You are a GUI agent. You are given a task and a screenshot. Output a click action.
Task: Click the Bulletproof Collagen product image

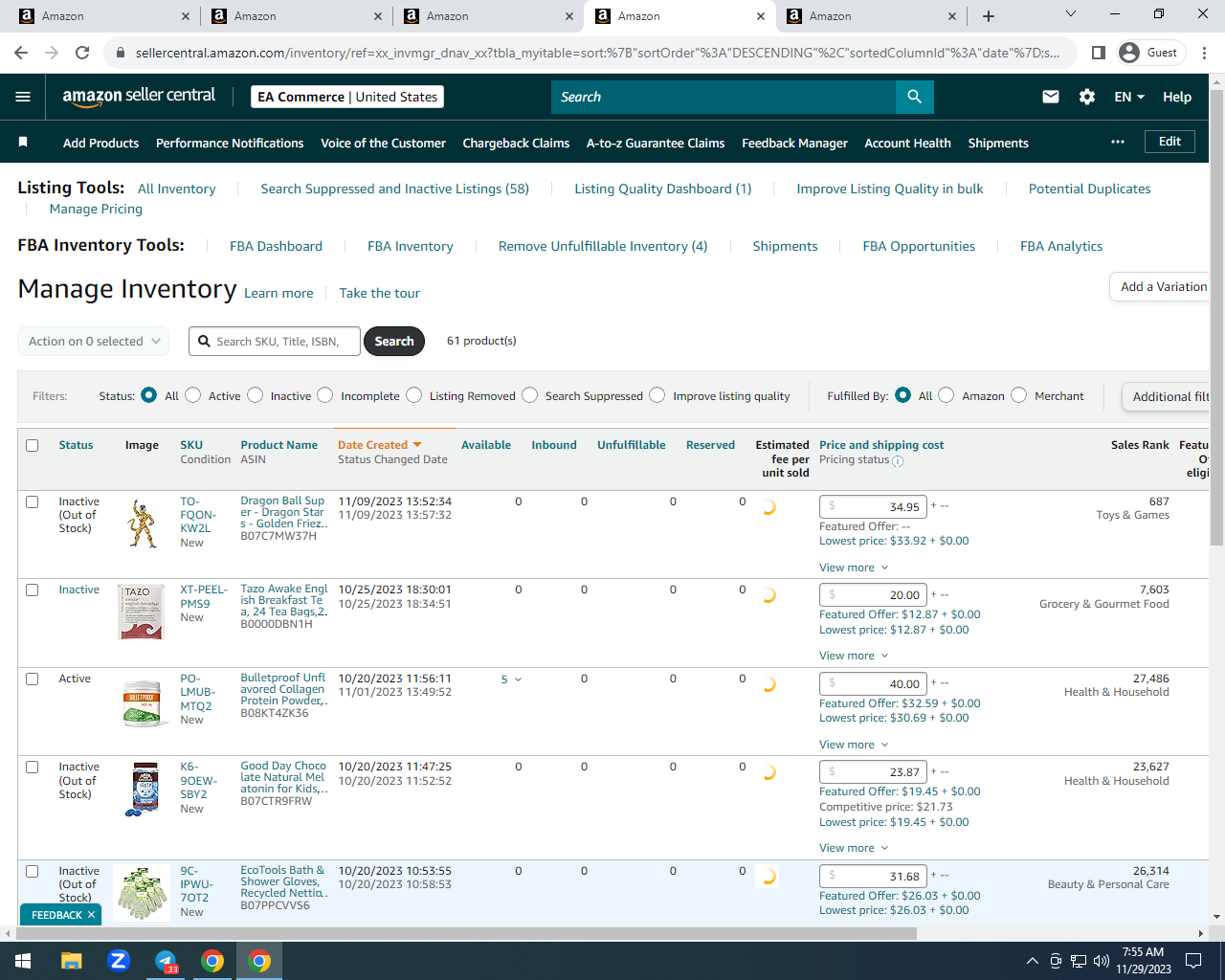coord(144,702)
